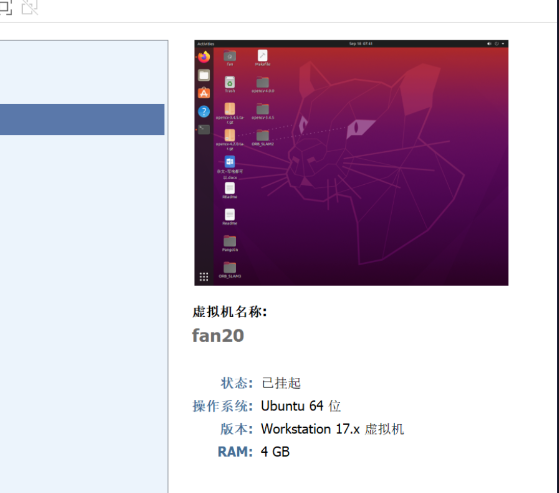Click the Workstation 17.x 虚拟机 version value
Screen dimensions: 559x493
[332, 429]
